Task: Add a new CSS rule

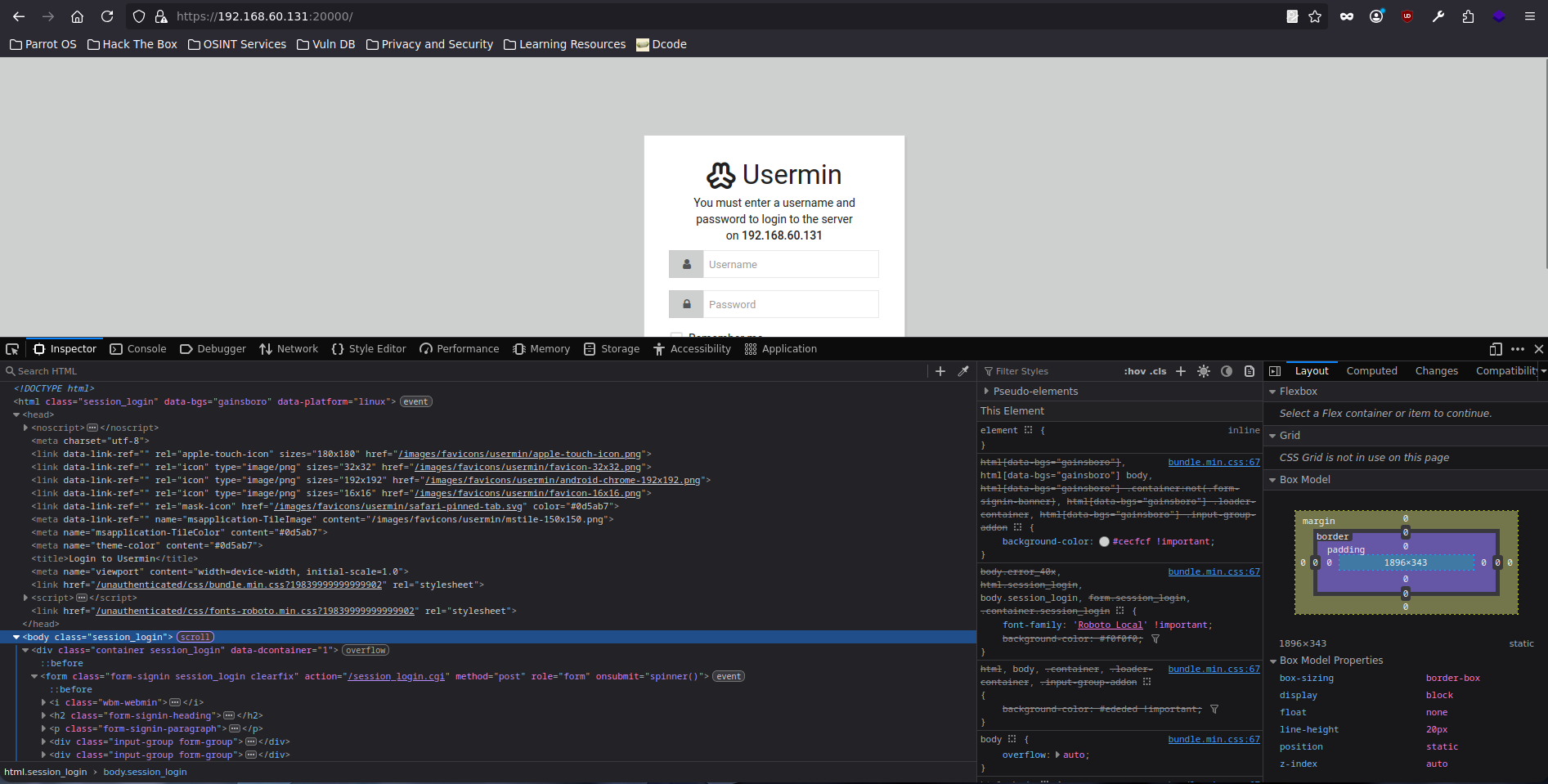Action: tap(1181, 371)
